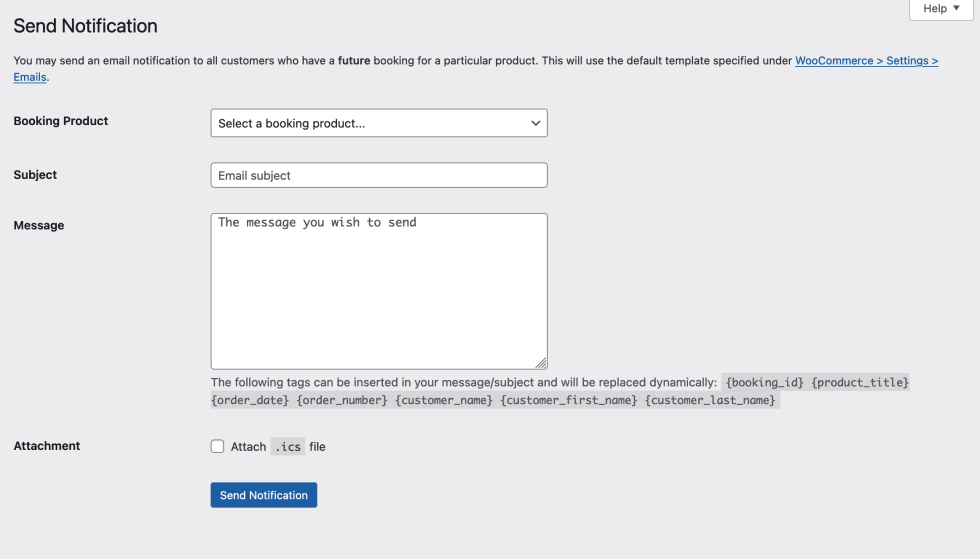Viewport: 980px width, 559px height.
Task: Click the Booking Product field label
Action: click(x=61, y=121)
